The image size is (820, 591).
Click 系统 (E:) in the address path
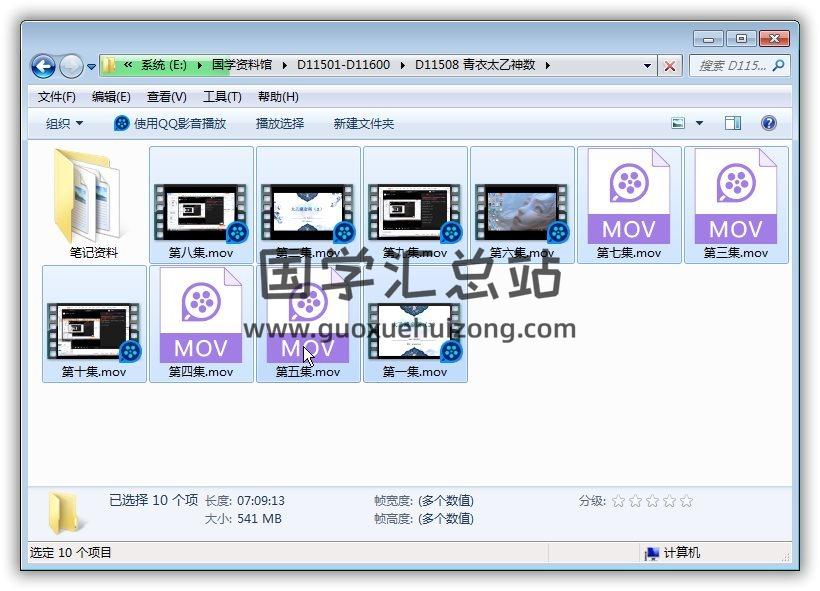(164, 65)
